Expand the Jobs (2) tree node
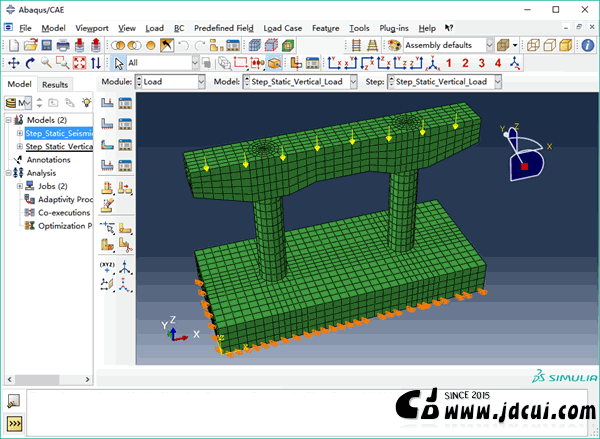Screen dimensions: 600x439 tap(20, 186)
